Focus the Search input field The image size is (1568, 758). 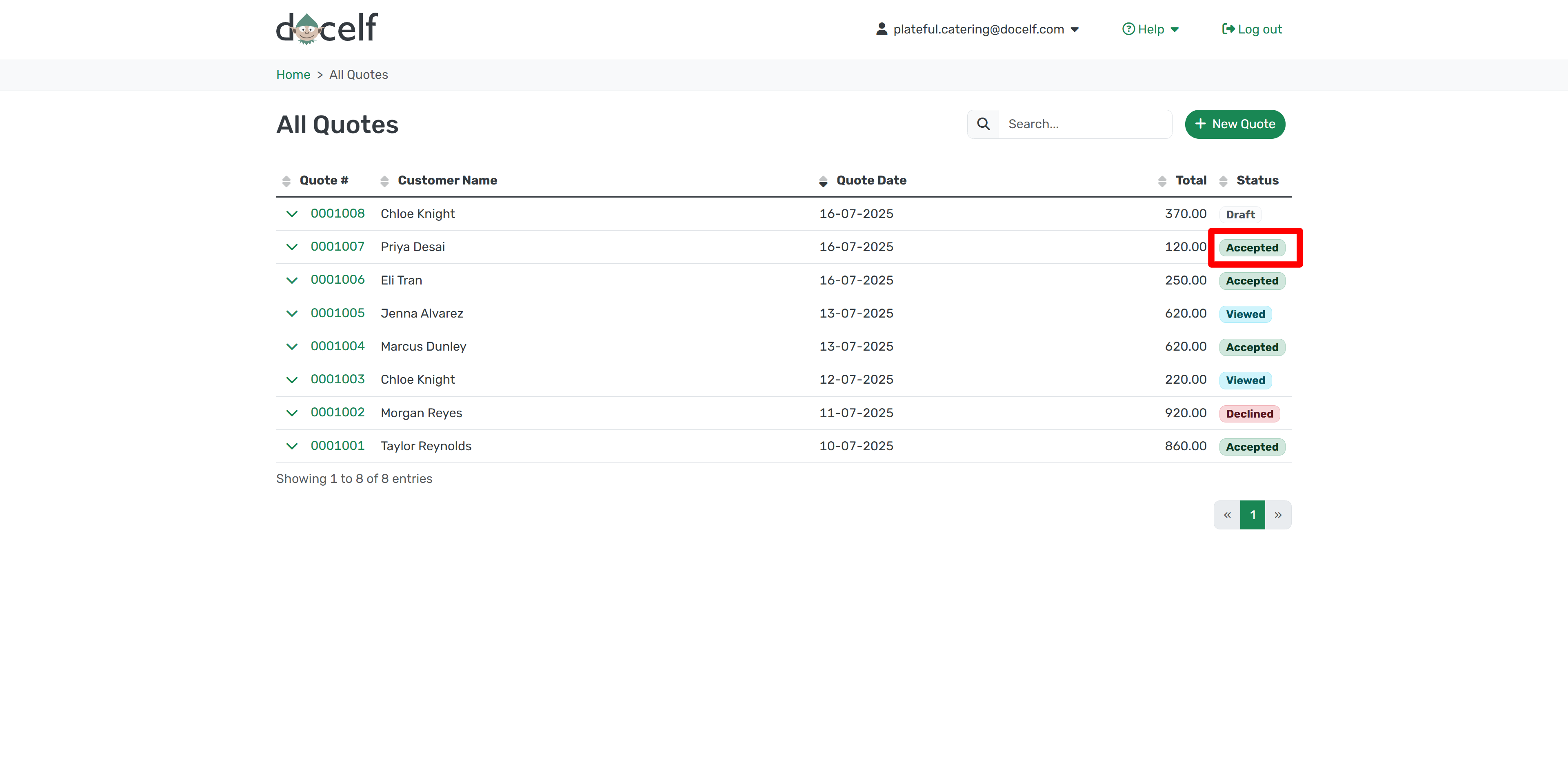1085,124
